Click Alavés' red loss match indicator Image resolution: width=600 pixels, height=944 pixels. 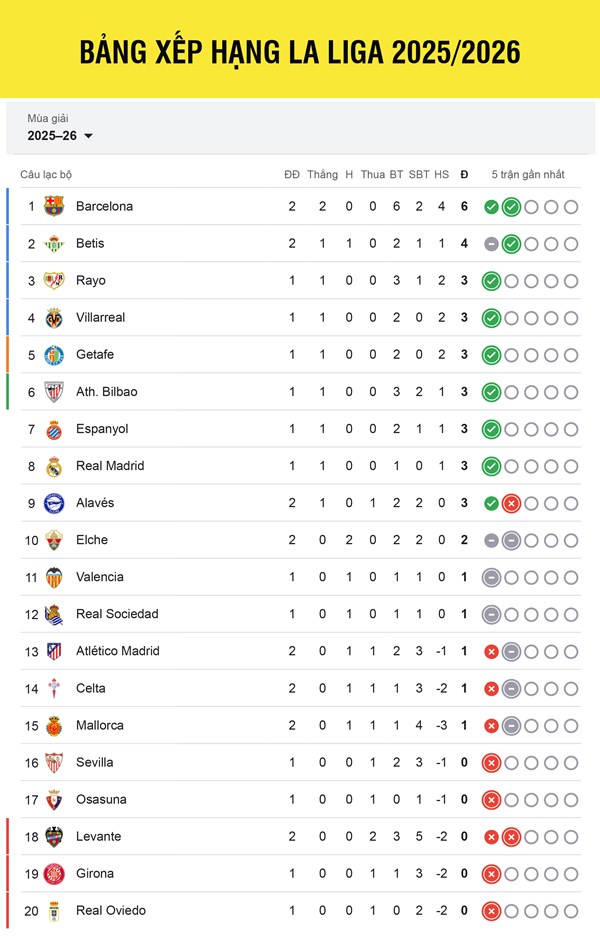[x=511, y=503]
